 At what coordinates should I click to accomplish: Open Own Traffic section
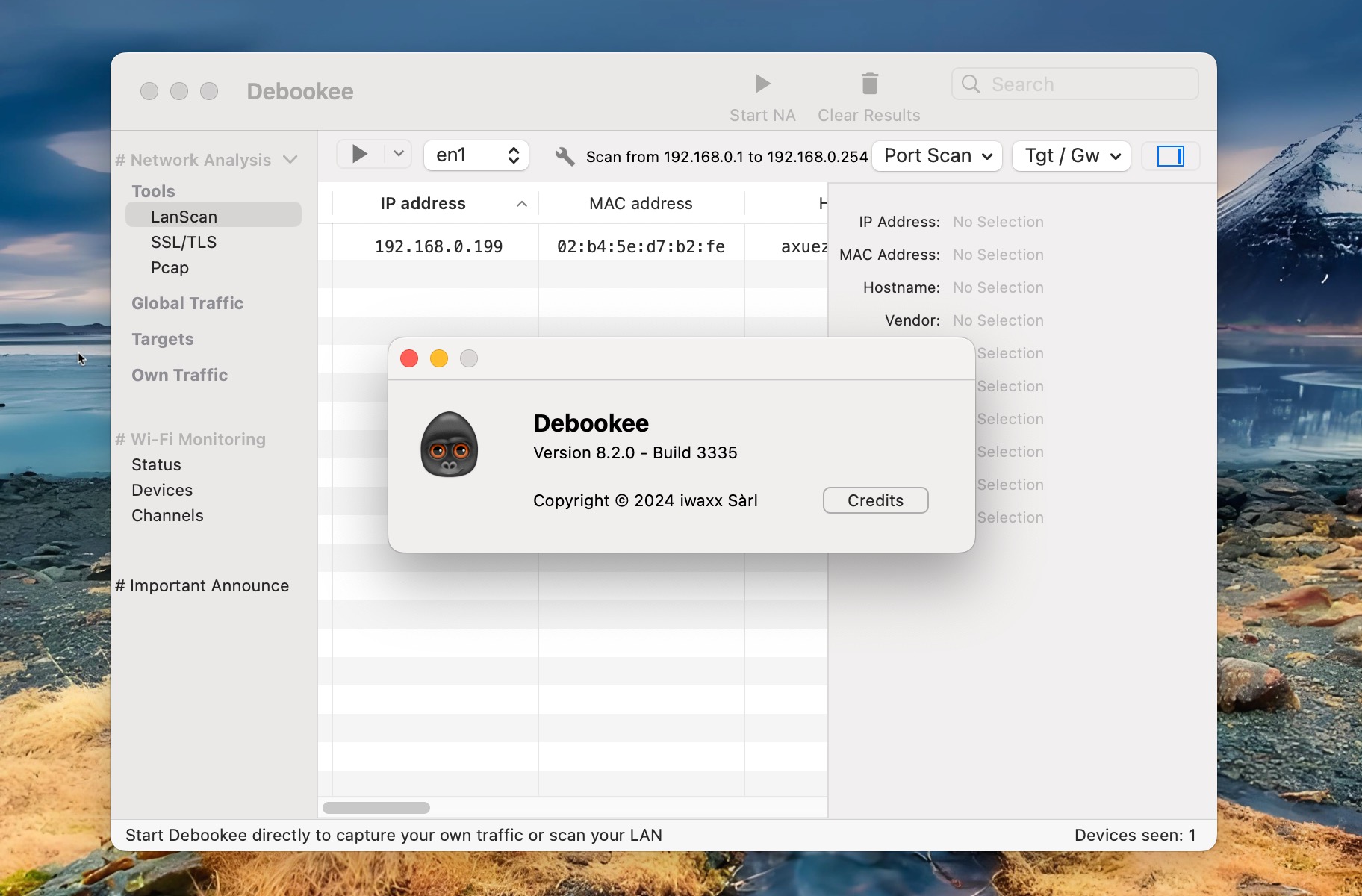pos(180,375)
